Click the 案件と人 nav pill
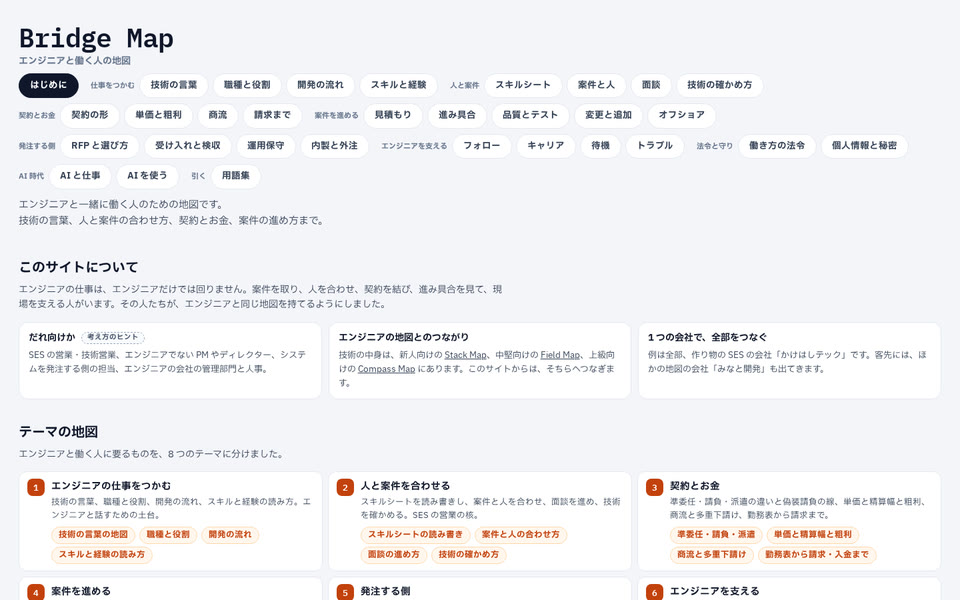This screenshot has height=600, width=960. point(596,85)
